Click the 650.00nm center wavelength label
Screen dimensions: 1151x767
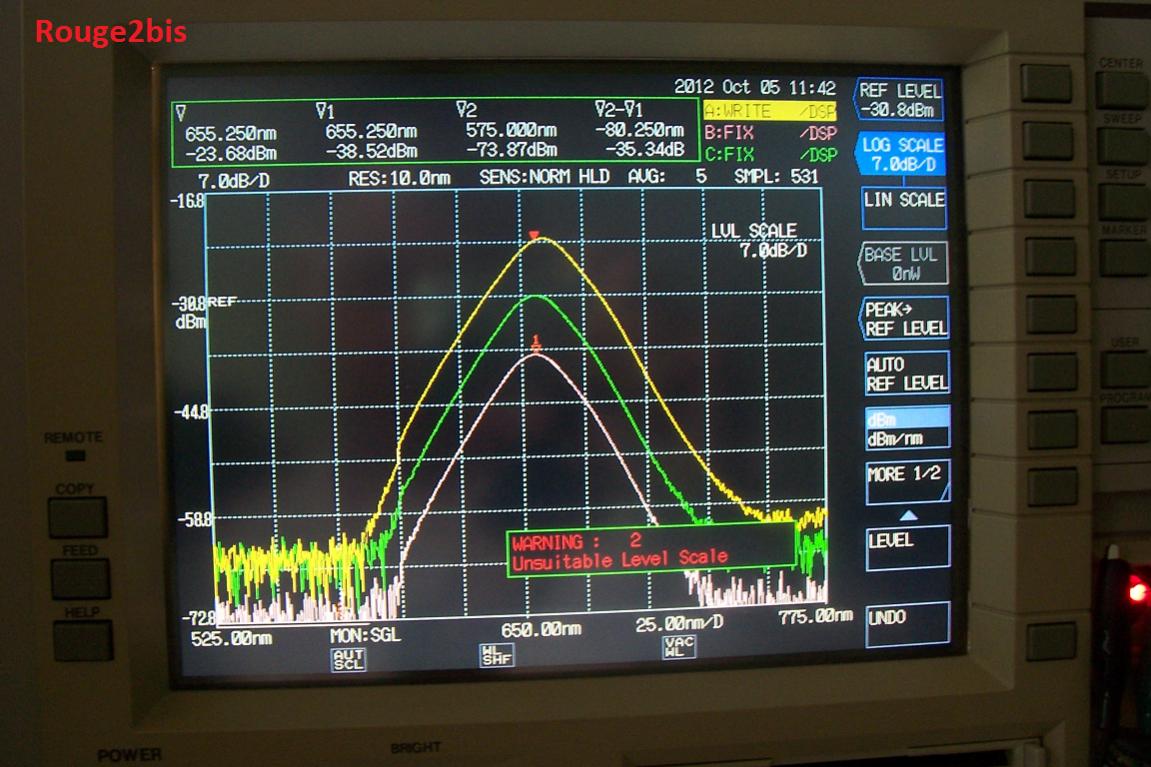pos(541,630)
